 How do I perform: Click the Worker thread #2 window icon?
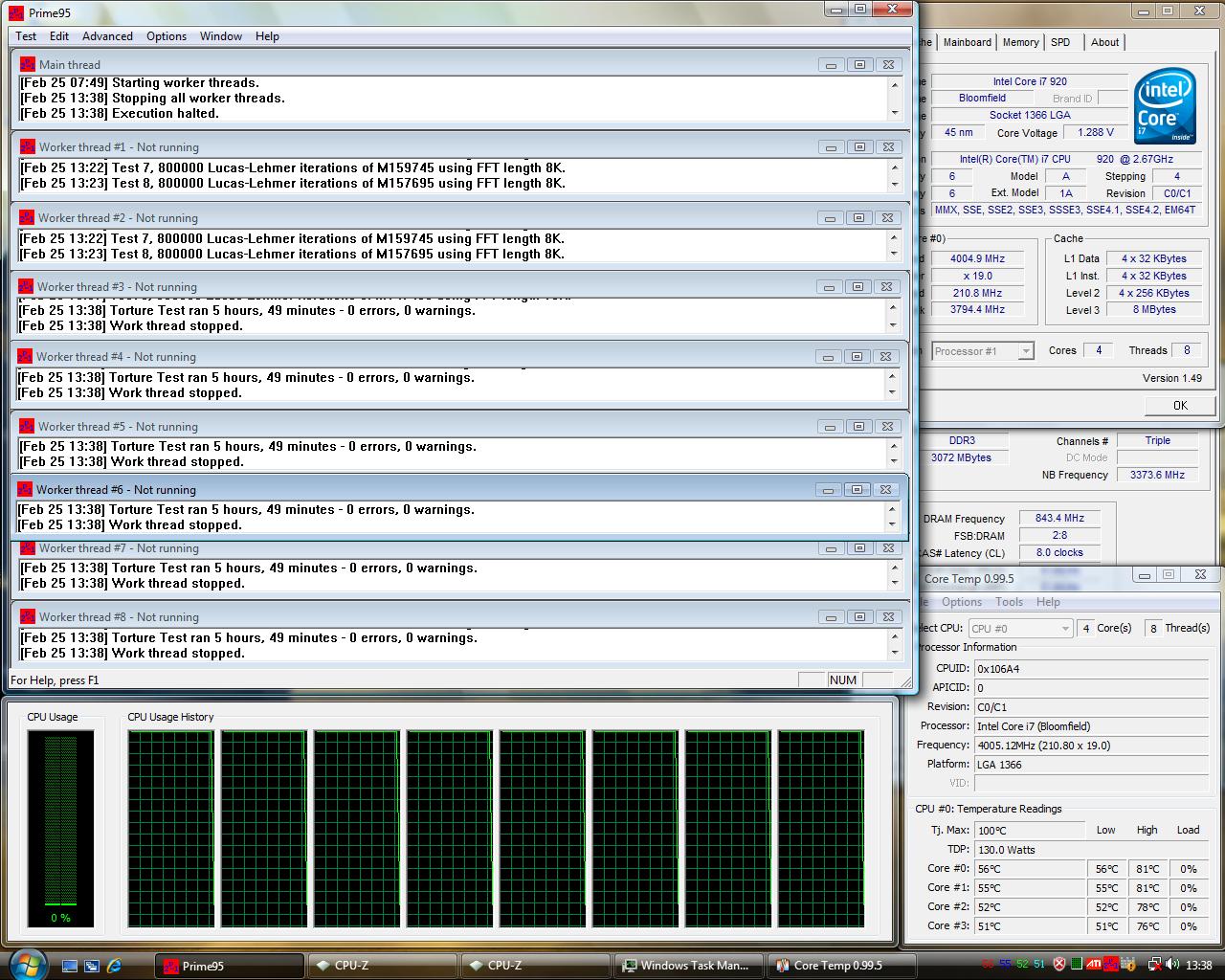point(27,217)
